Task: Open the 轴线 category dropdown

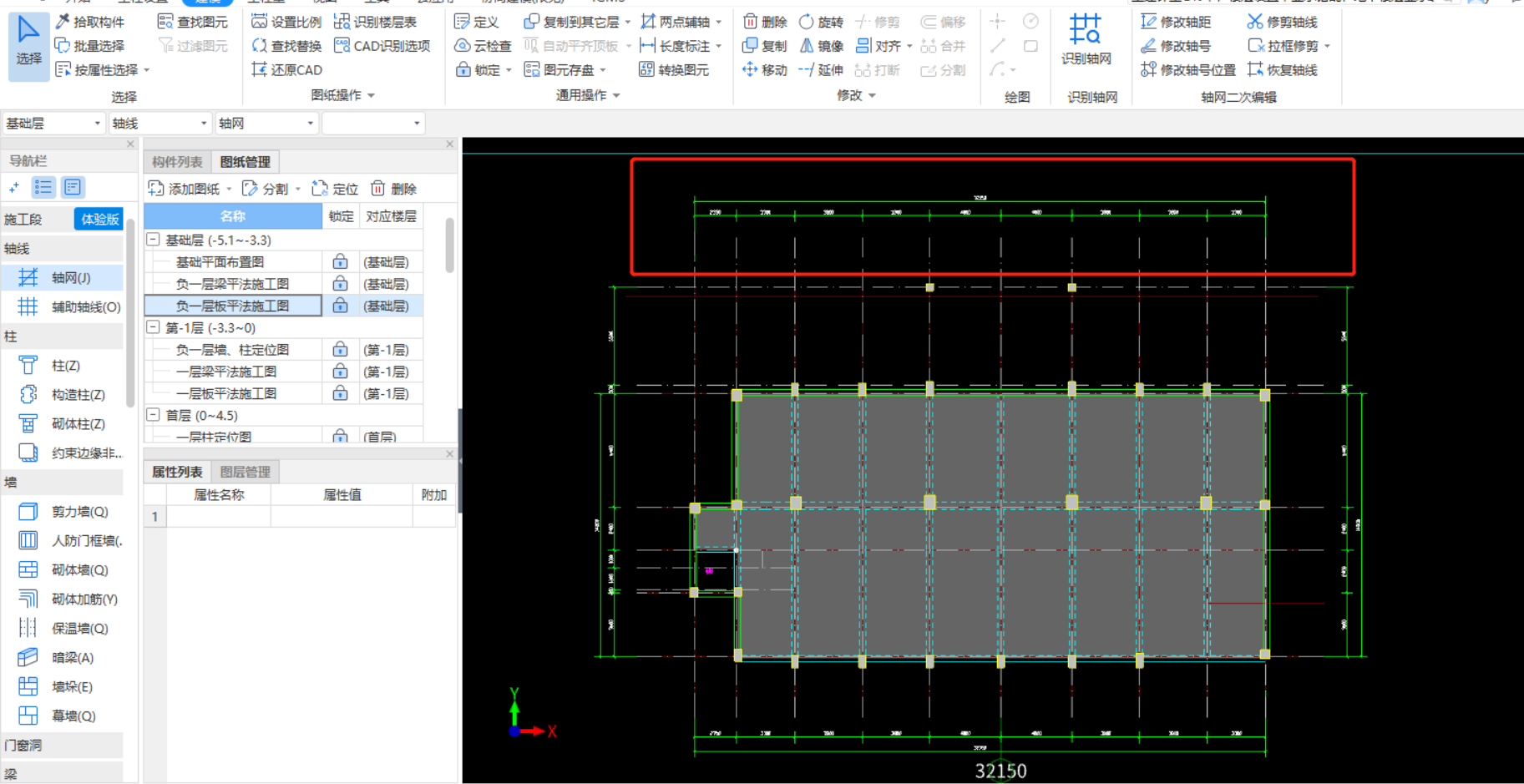Action: [159, 124]
